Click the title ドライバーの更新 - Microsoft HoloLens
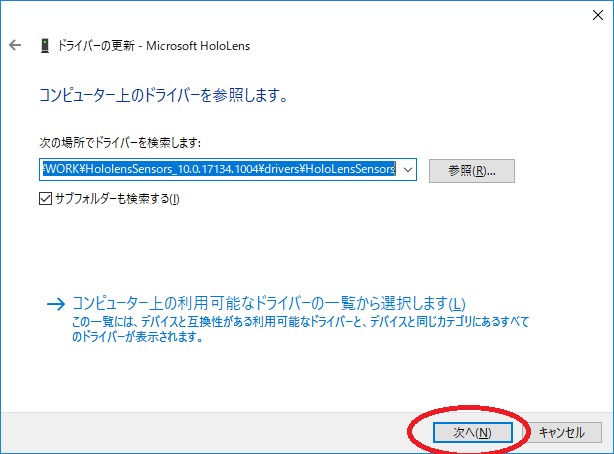Screen dimensions: 614x454 154,45
